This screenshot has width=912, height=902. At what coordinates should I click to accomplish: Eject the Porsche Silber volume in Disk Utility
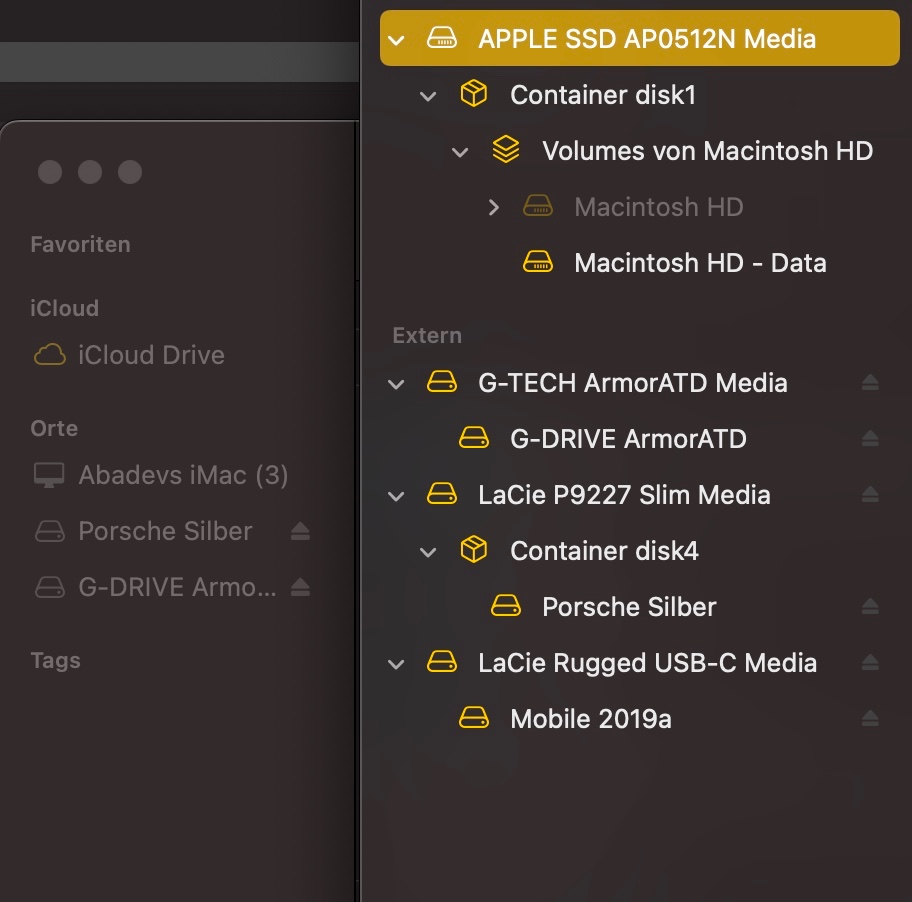tap(870, 607)
